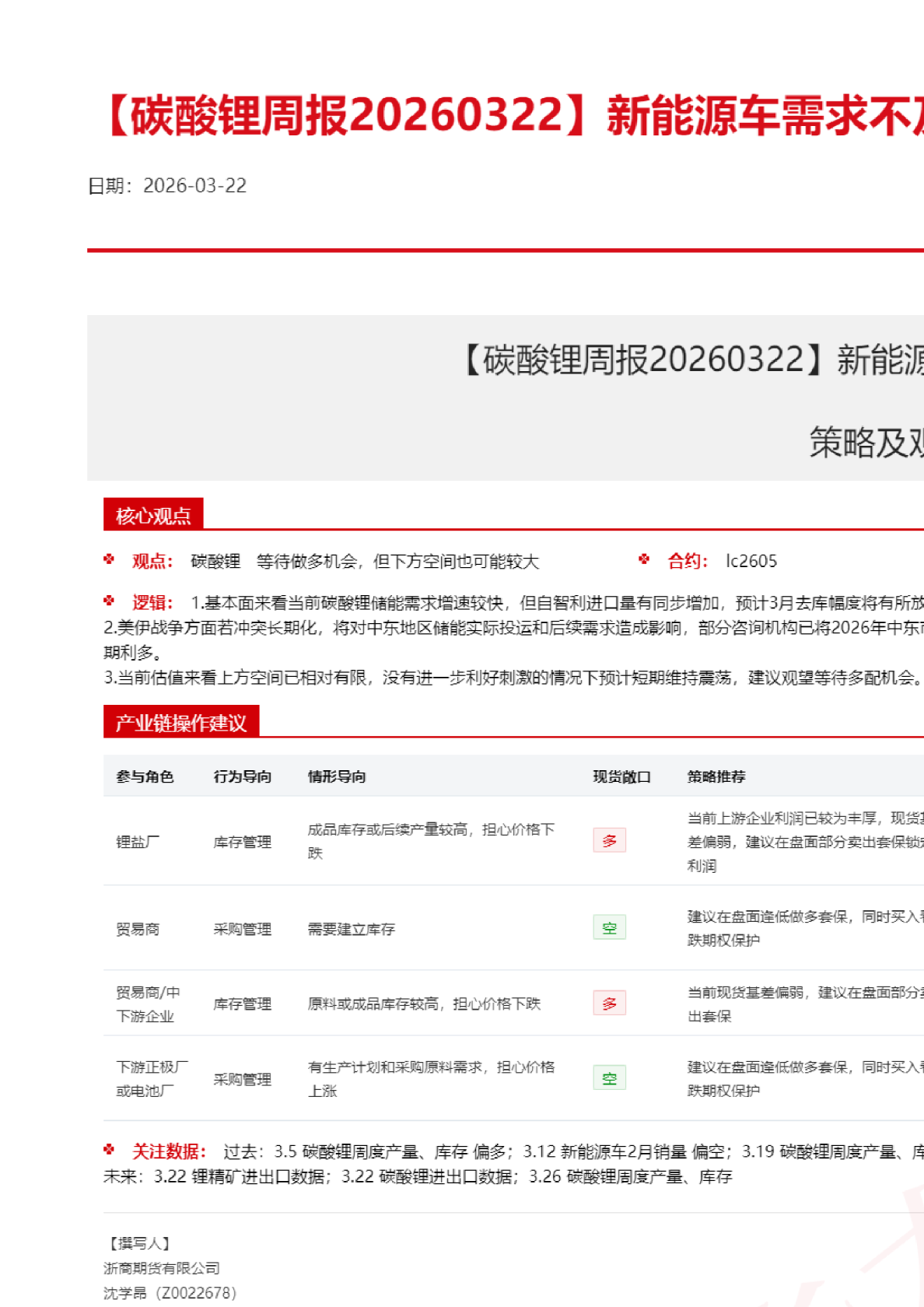
Task: Click 采购管理 in the 下游正极厂 row
Action: (243, 1079)
